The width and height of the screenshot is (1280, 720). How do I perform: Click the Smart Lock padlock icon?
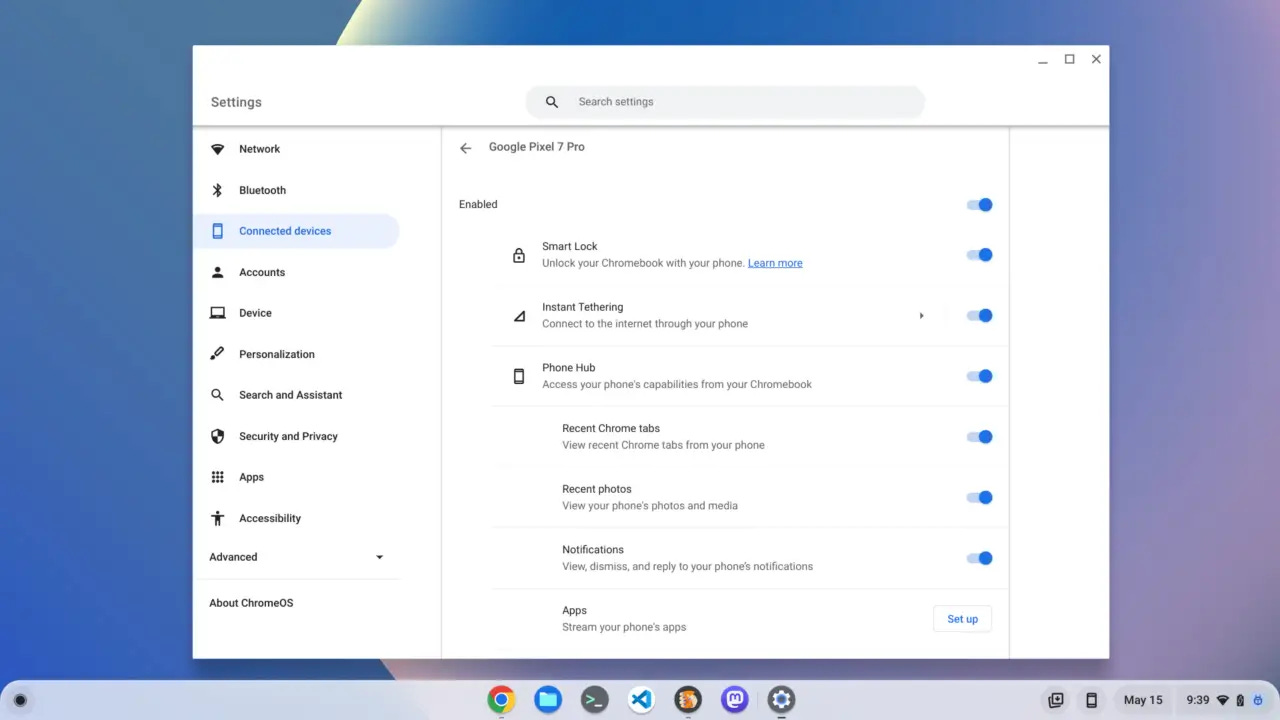coord(519,255)
